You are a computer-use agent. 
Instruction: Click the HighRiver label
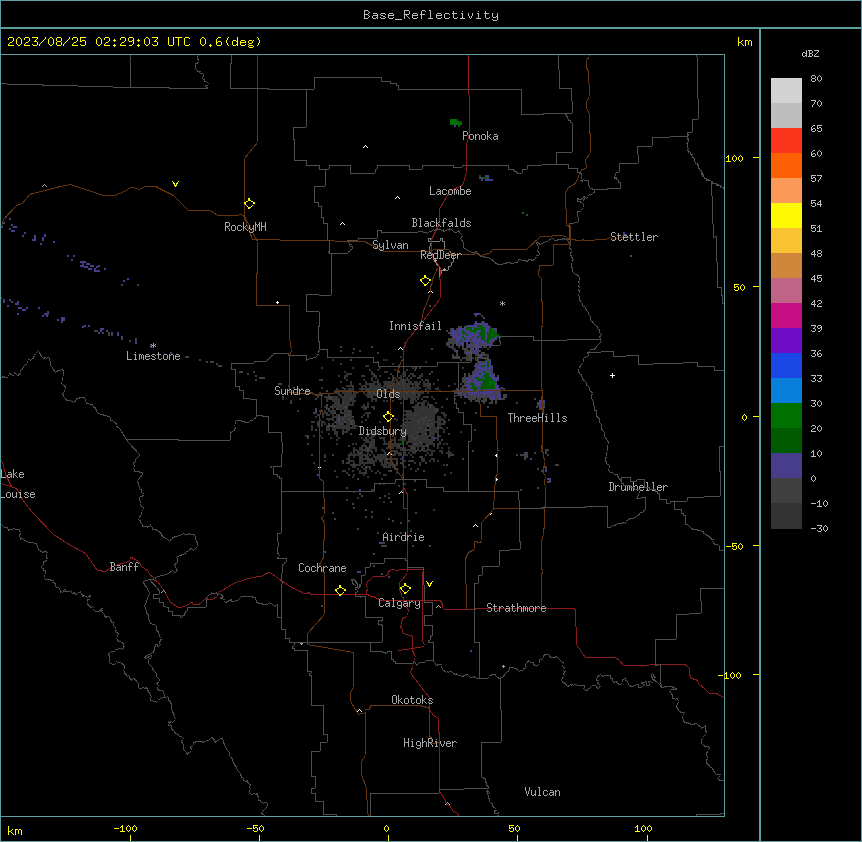430,743
